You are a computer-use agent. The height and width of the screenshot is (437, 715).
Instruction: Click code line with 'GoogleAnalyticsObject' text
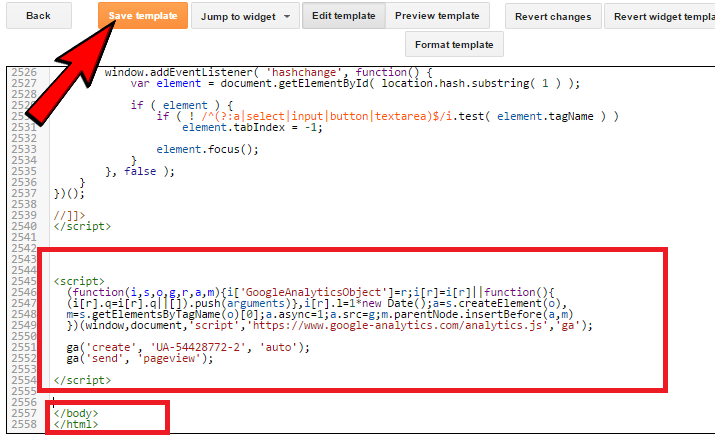311,292
